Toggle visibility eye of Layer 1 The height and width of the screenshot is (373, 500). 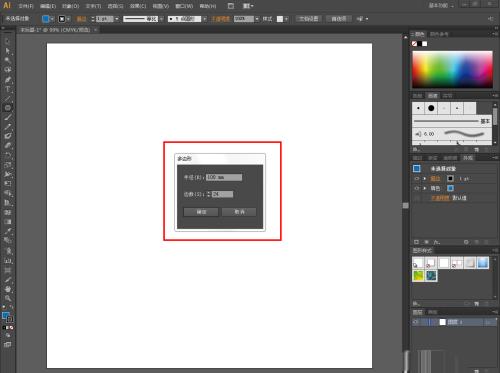pyautogui.click(x=416, y=322)
